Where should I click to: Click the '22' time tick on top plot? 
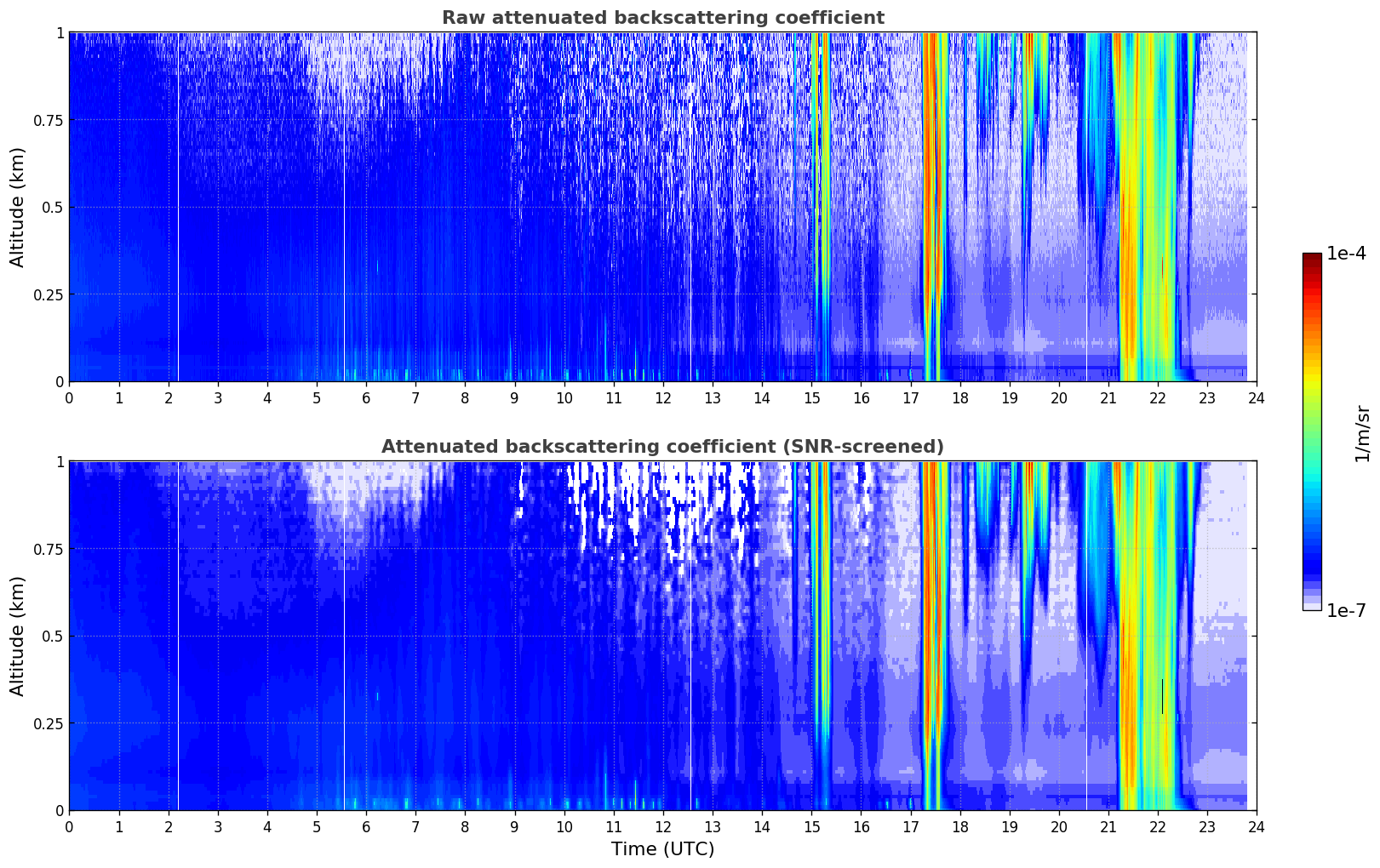[x=1158, y=397]
